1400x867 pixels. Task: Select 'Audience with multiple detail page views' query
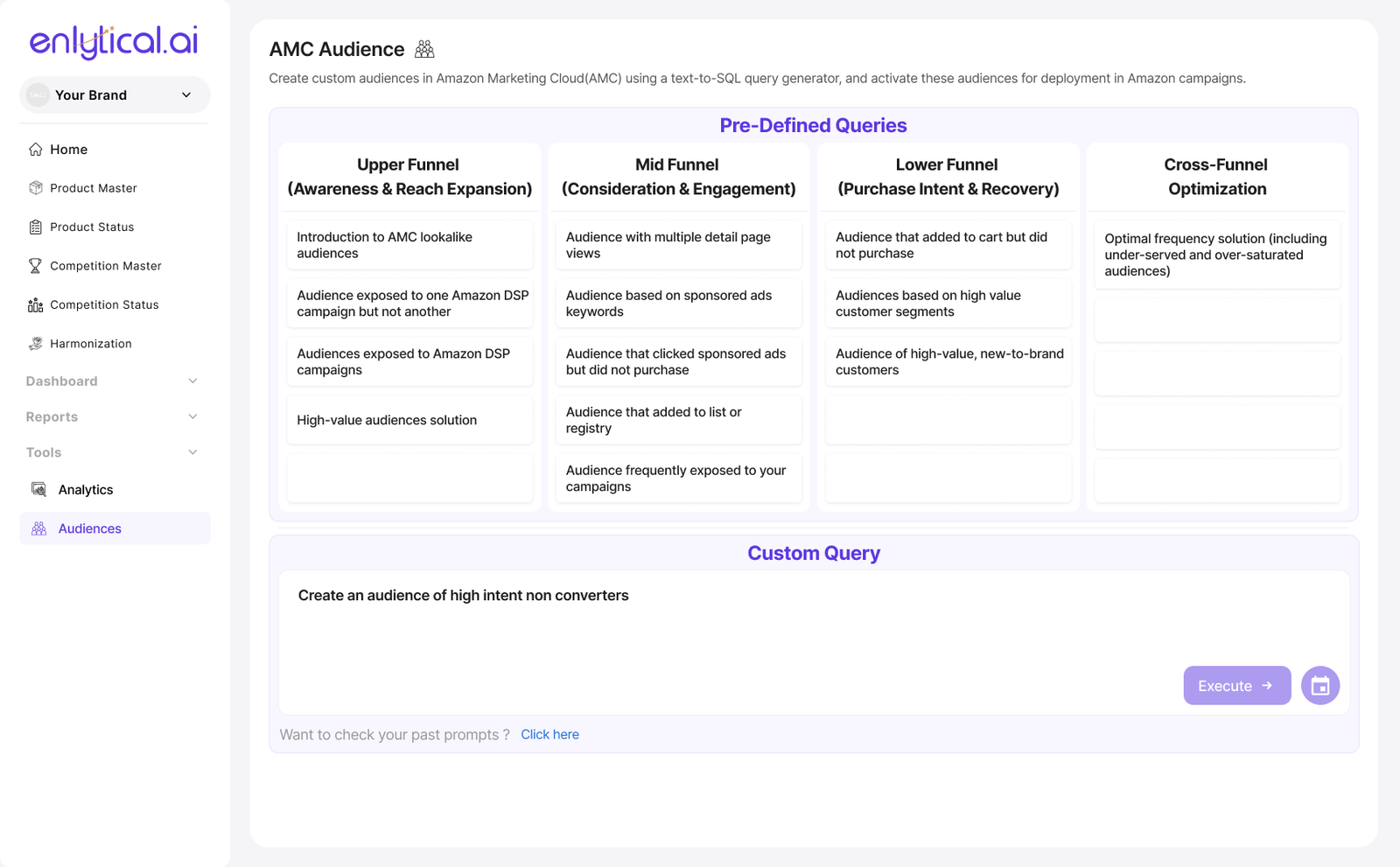(679, 245)
